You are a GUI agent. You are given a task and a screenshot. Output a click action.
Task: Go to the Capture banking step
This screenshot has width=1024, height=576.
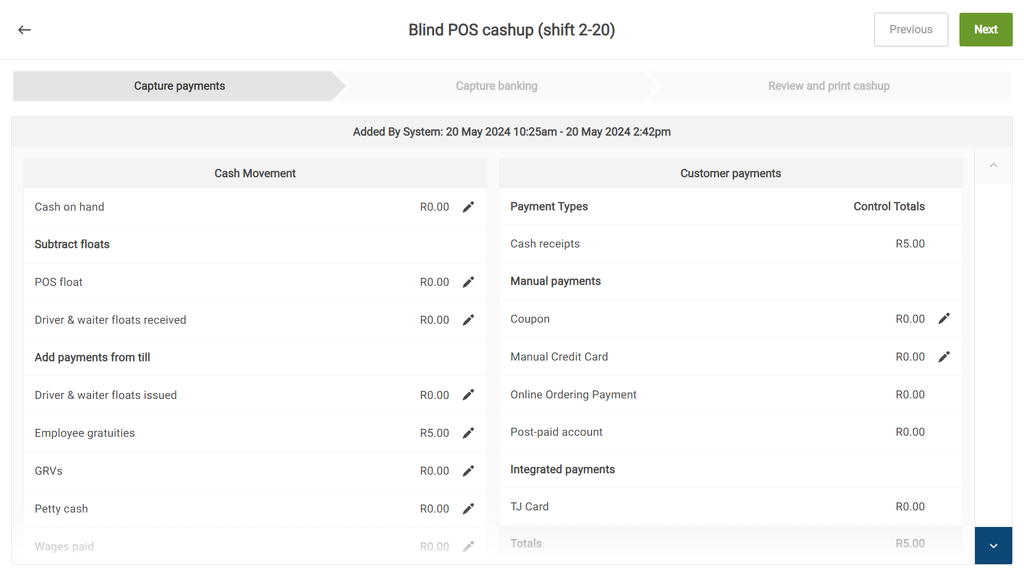tap(496, 86)
